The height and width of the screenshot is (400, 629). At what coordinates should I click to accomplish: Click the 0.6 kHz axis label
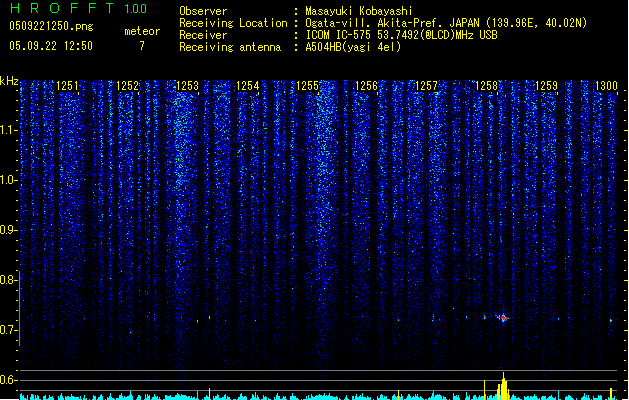coord(8,380)
